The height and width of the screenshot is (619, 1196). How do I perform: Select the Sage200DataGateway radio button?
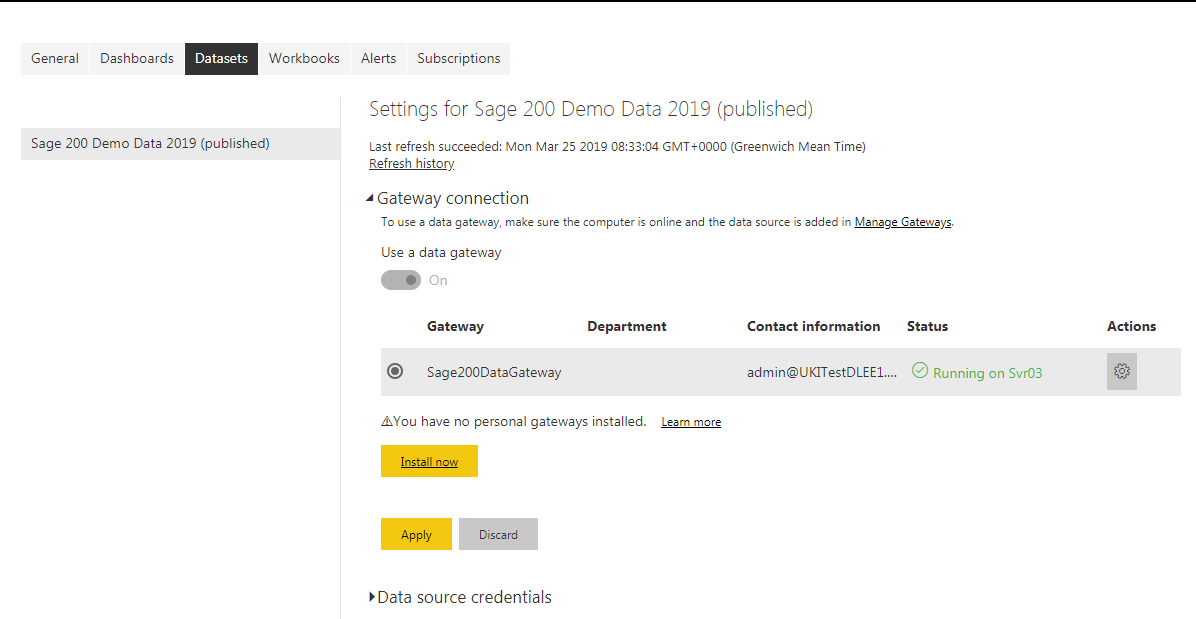[x=396, y=370]
